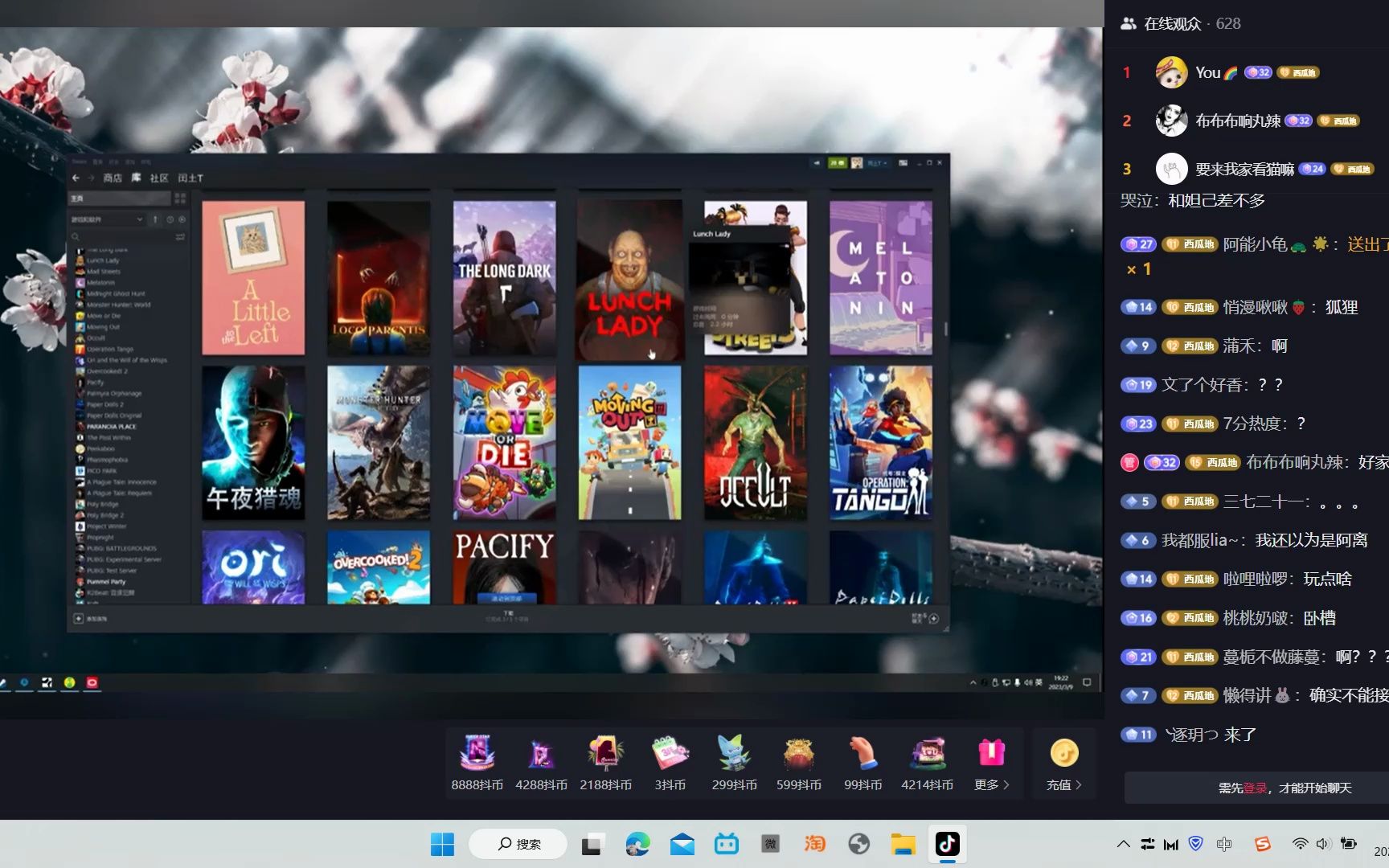The height and width of the screenshot is (868, 1389).
Task: Open The Long Dark game cover
Action: pyautogui.click(x=504, y=277)
